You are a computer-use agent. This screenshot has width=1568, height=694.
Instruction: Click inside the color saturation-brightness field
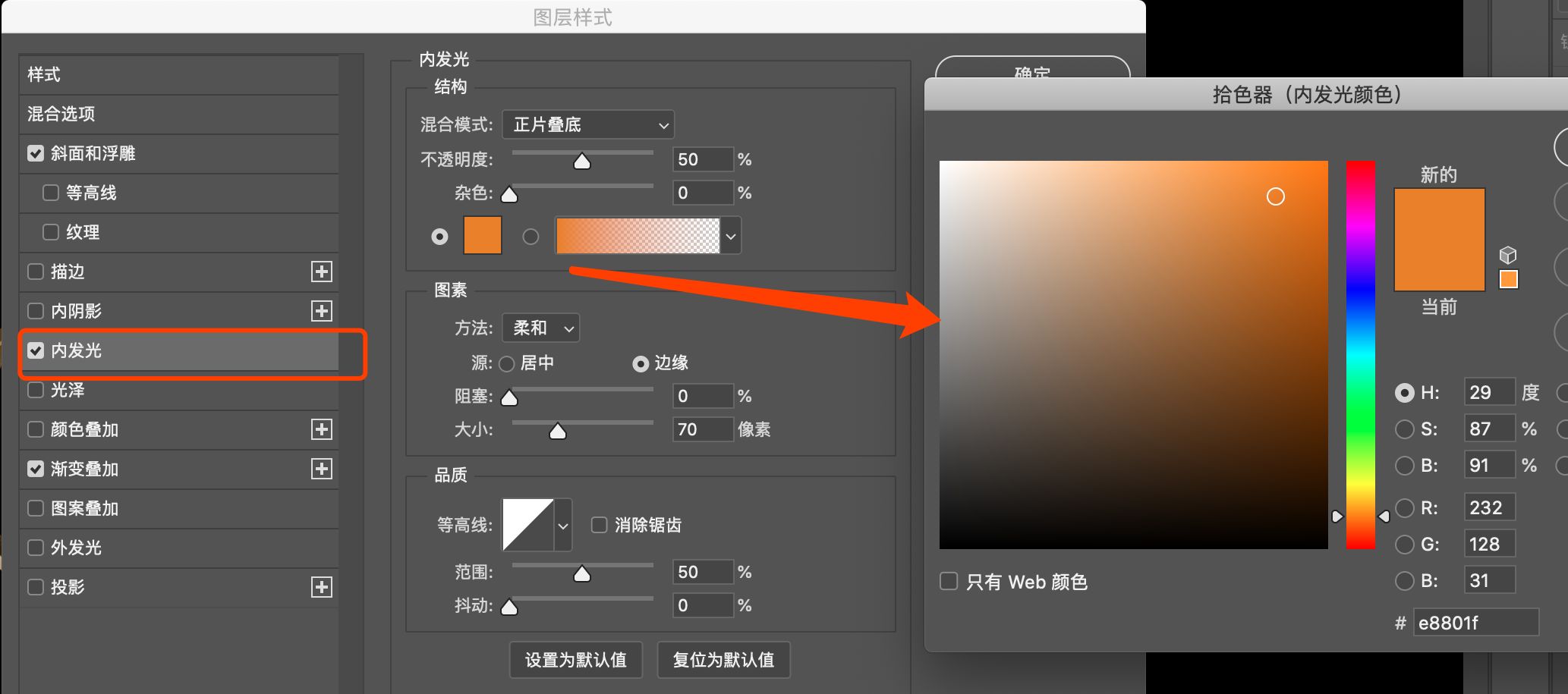(1134, 355)
